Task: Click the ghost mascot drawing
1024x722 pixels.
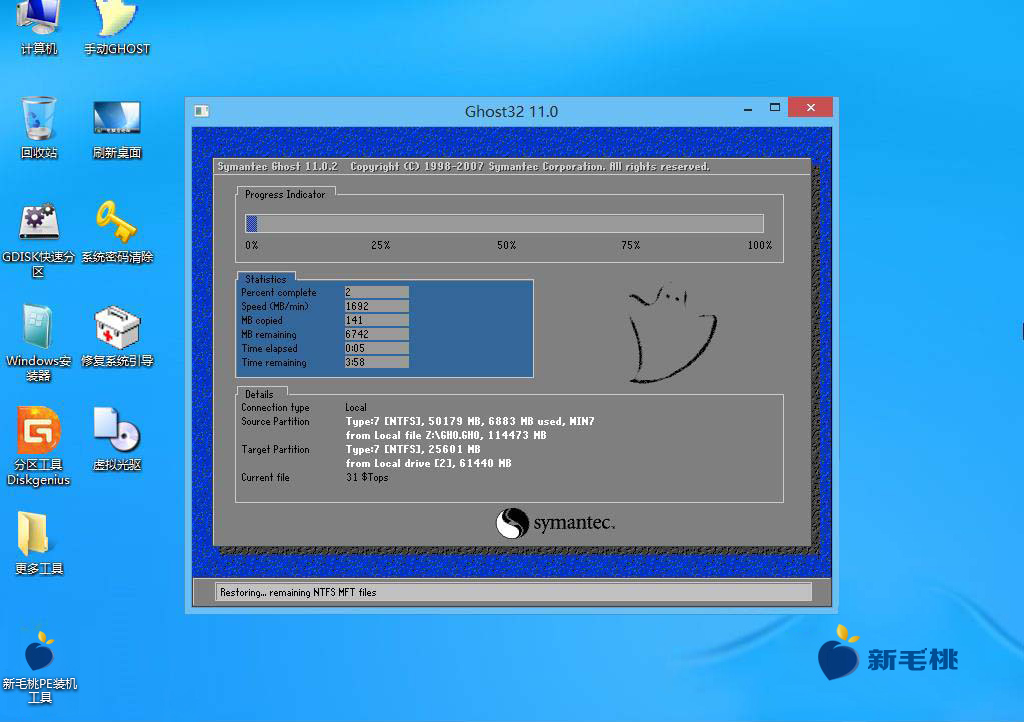Action: point(672,333)
